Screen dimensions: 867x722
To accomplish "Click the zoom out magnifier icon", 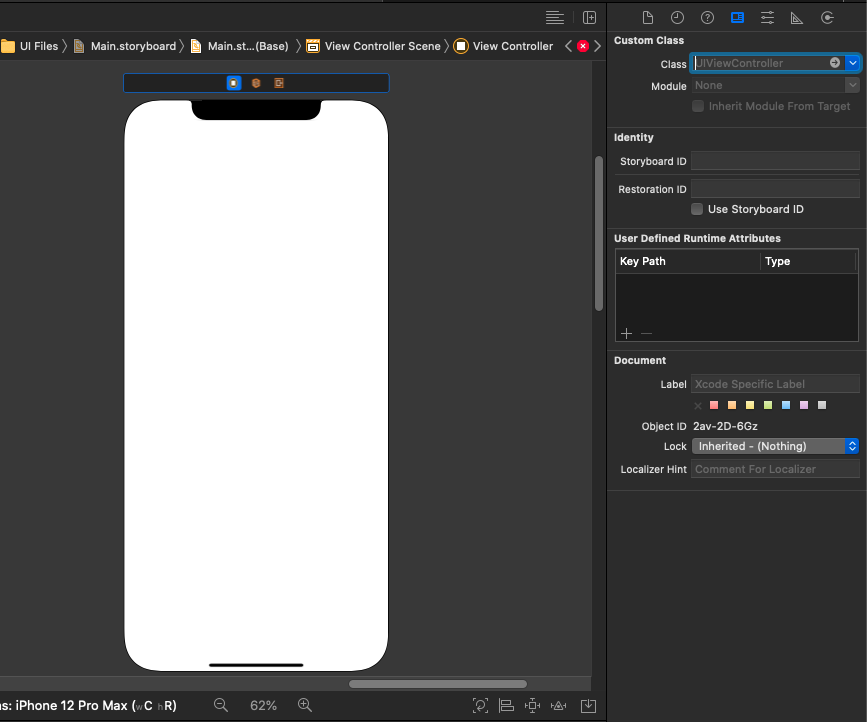I will coord(221,705).
